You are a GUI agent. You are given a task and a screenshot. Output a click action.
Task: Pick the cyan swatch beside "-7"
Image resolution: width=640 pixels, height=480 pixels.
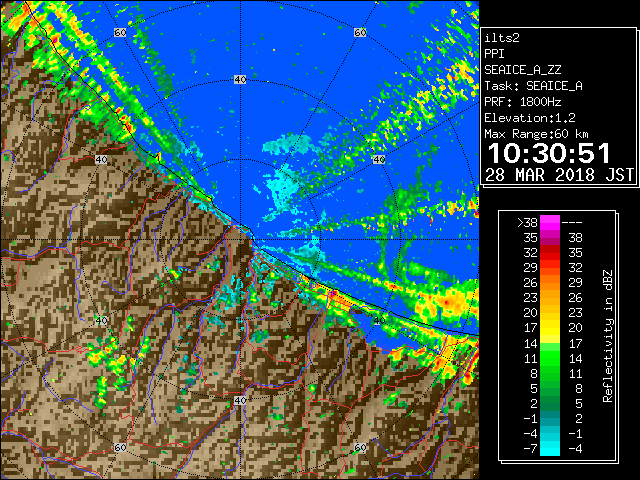550,449
